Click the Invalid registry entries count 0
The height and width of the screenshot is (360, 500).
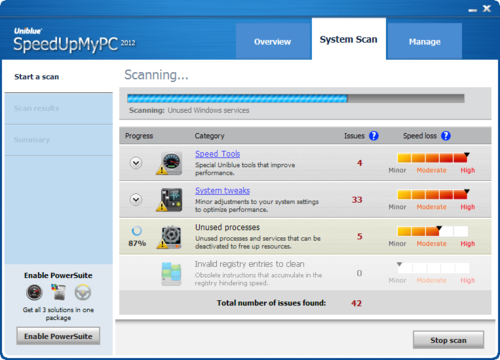coord(359,273)
